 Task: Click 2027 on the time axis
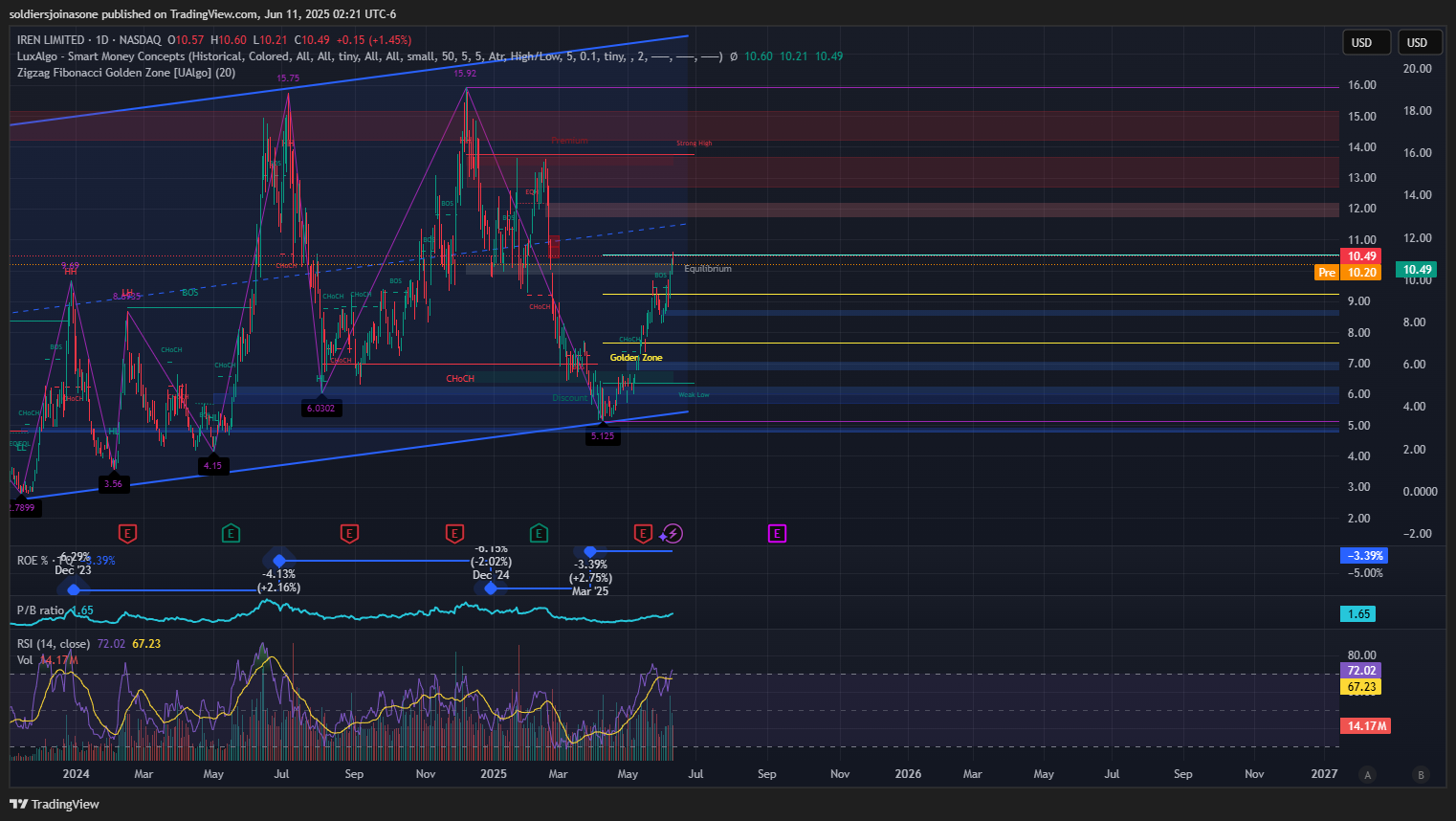pos(1325,774)
